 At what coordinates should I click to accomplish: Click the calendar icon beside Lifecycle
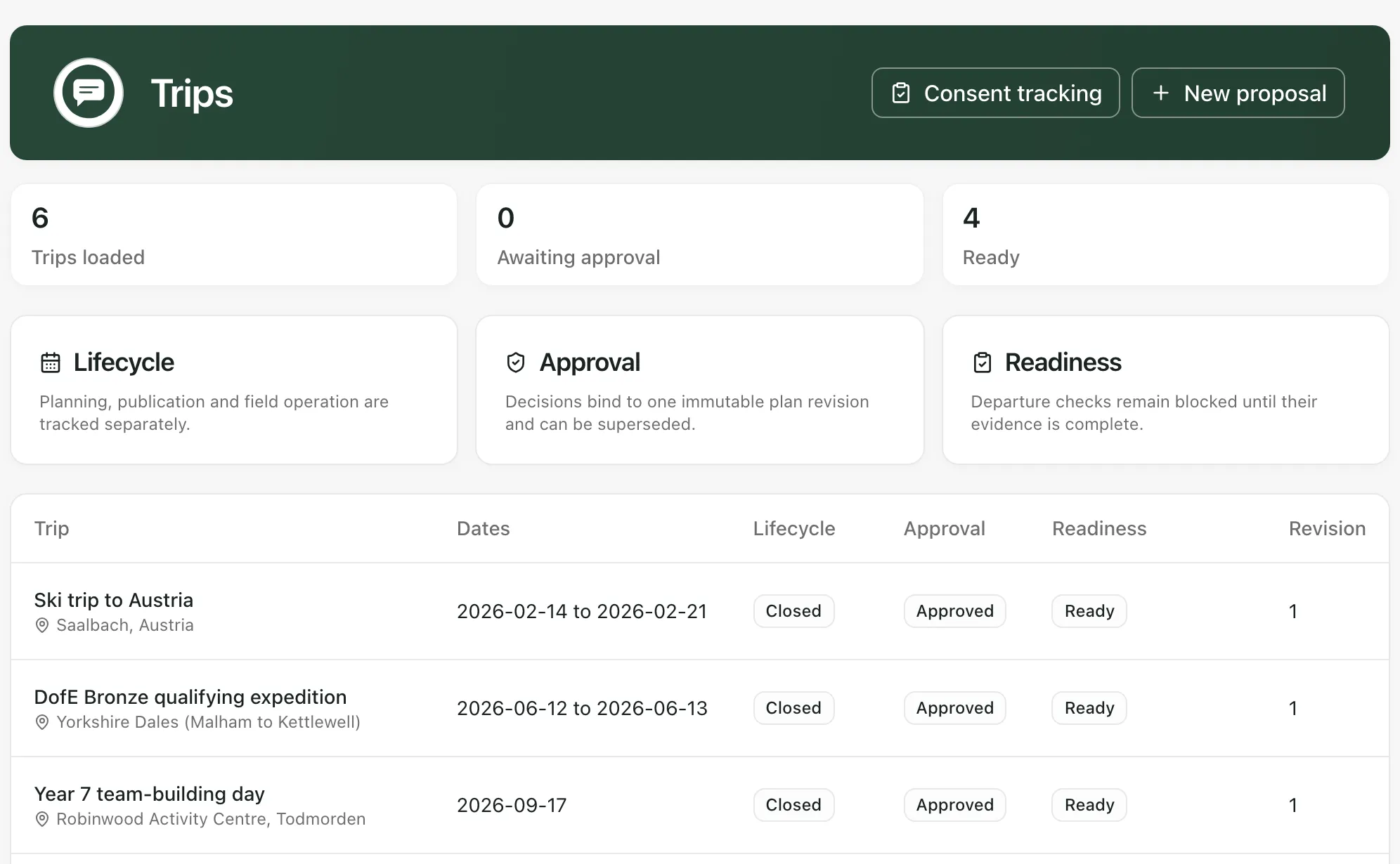click(x=51, y=362)
